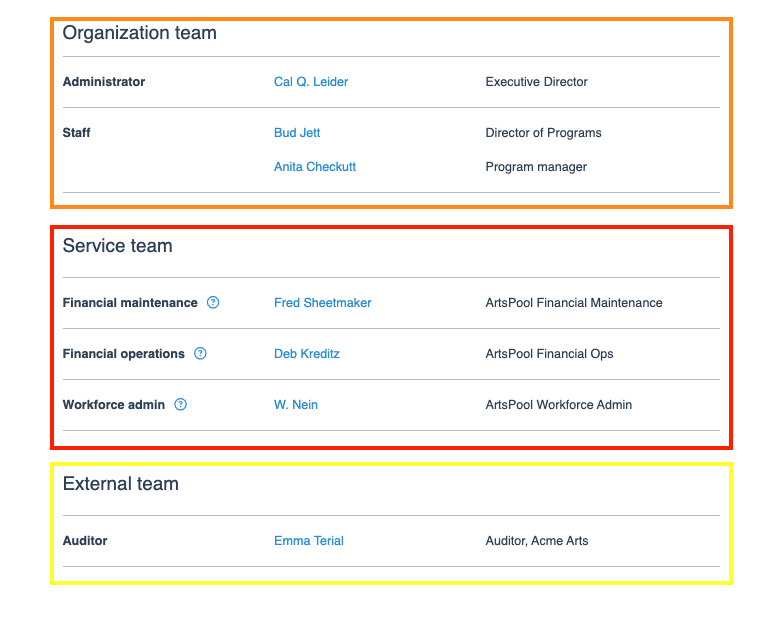Image resolution: width=783 pixels, height=617 pixels.
Task: Click the Administrator role label
Action: [x=104, y=82]
